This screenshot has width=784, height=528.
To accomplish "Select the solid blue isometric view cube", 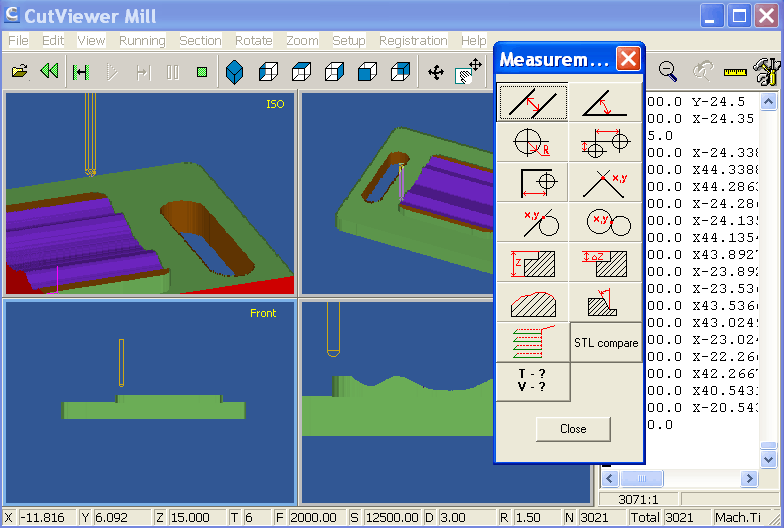I will [x=234, y=71].
